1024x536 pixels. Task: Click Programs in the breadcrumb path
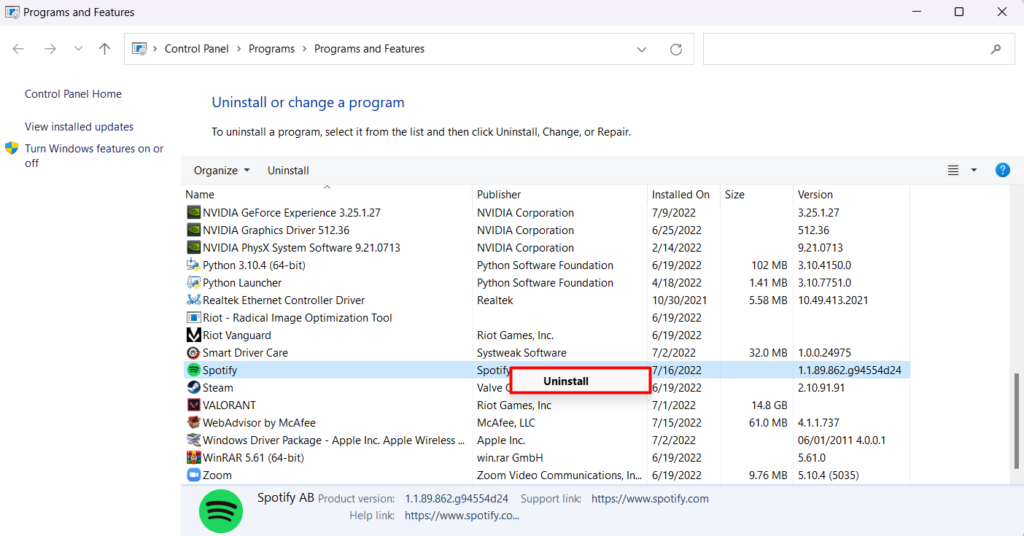pyautogui.click(x=272, y=49)
